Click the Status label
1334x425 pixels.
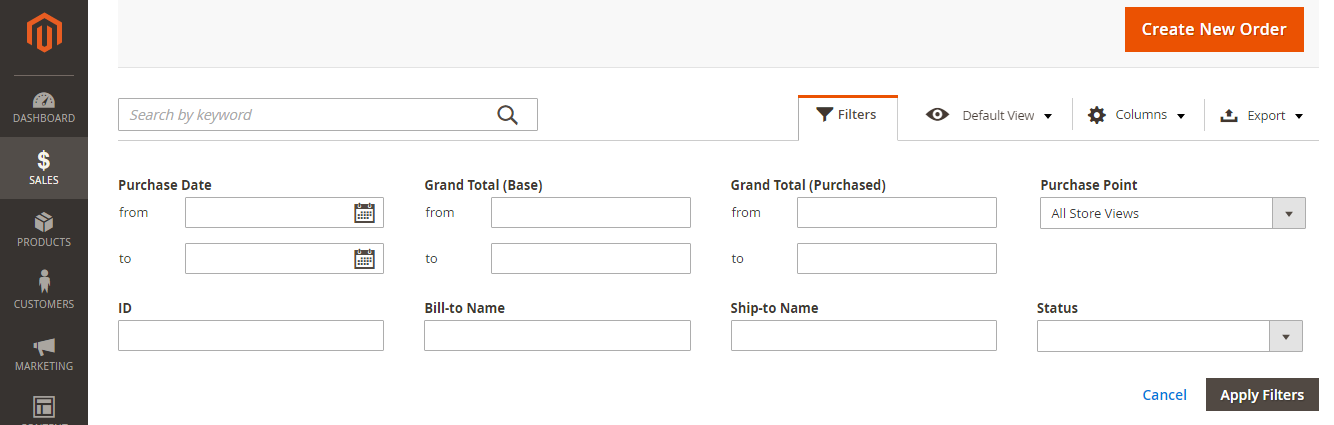click(1058, 308)
